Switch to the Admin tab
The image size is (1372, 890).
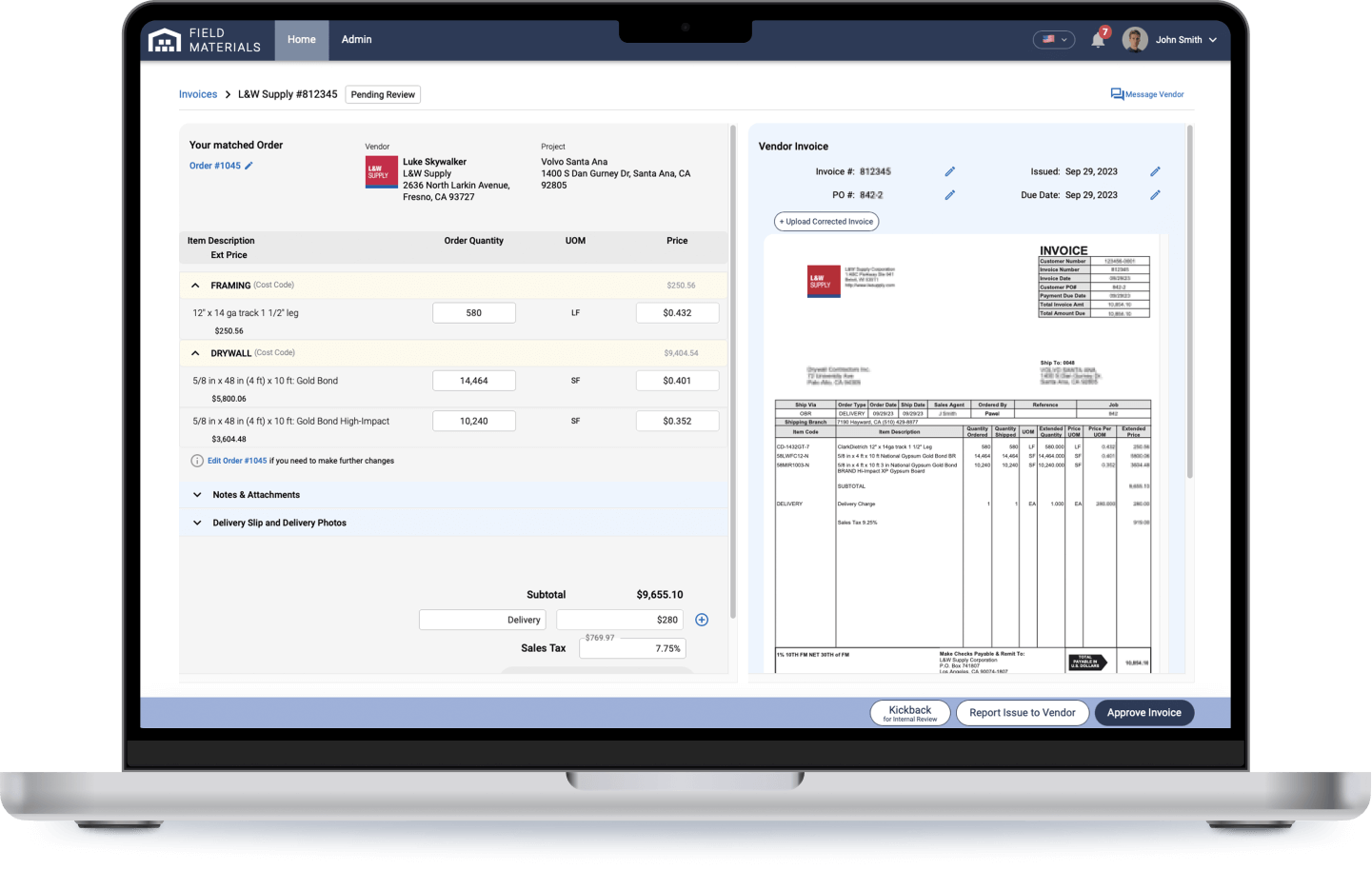tap(356, 39)
